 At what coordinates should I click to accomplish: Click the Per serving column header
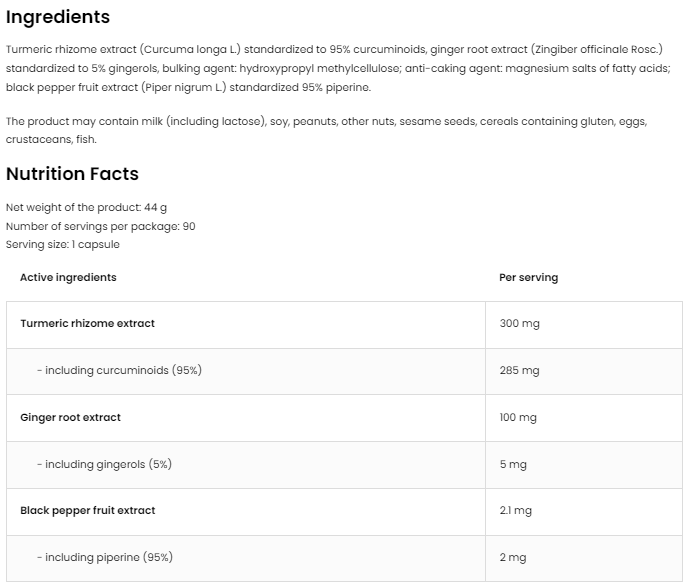[x=528, y=278]
